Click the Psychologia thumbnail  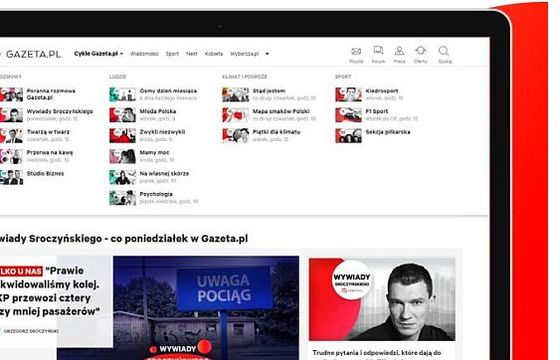tap(122, 198)
